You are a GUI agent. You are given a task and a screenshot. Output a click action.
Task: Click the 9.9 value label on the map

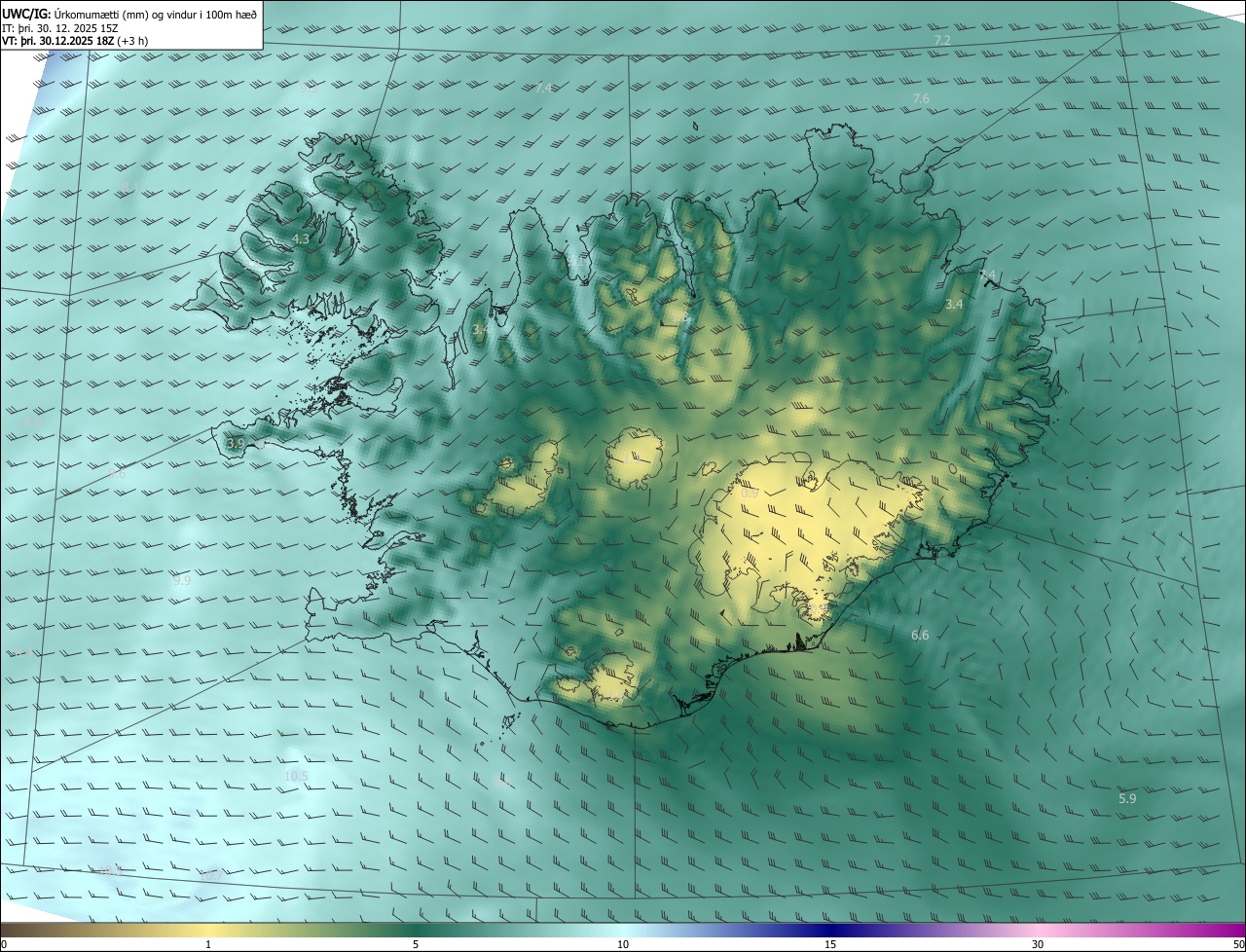pyautogui.click(x=182, y=580)
